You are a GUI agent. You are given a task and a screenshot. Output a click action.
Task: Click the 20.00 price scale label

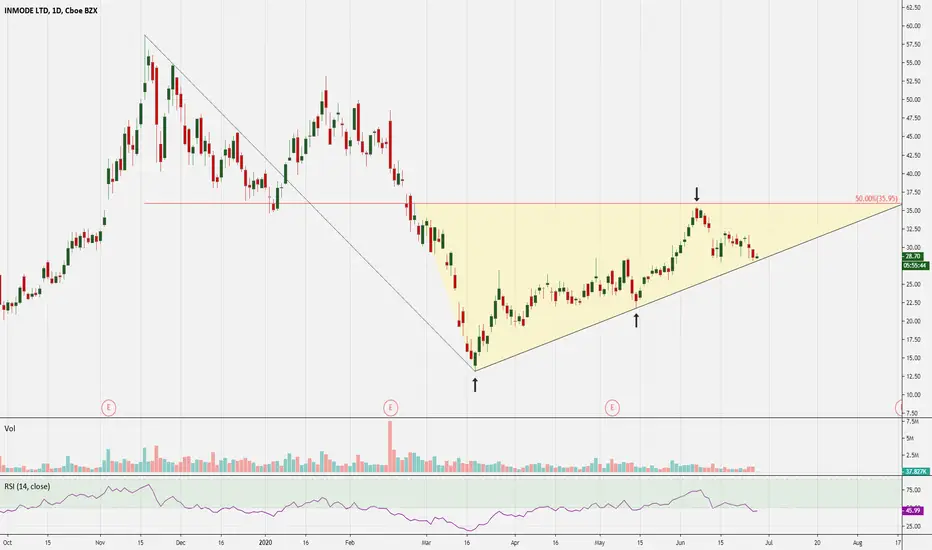(913, 321)
